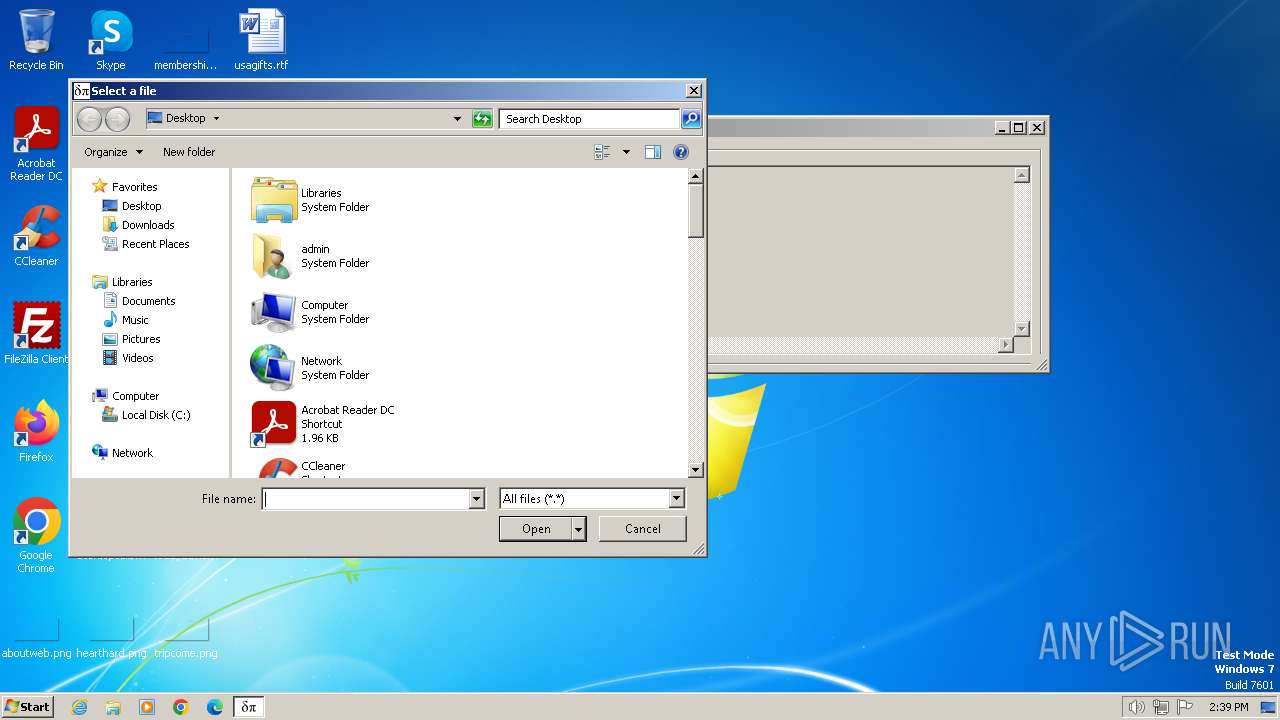Click the Open button split arrow

pos(578,529)
